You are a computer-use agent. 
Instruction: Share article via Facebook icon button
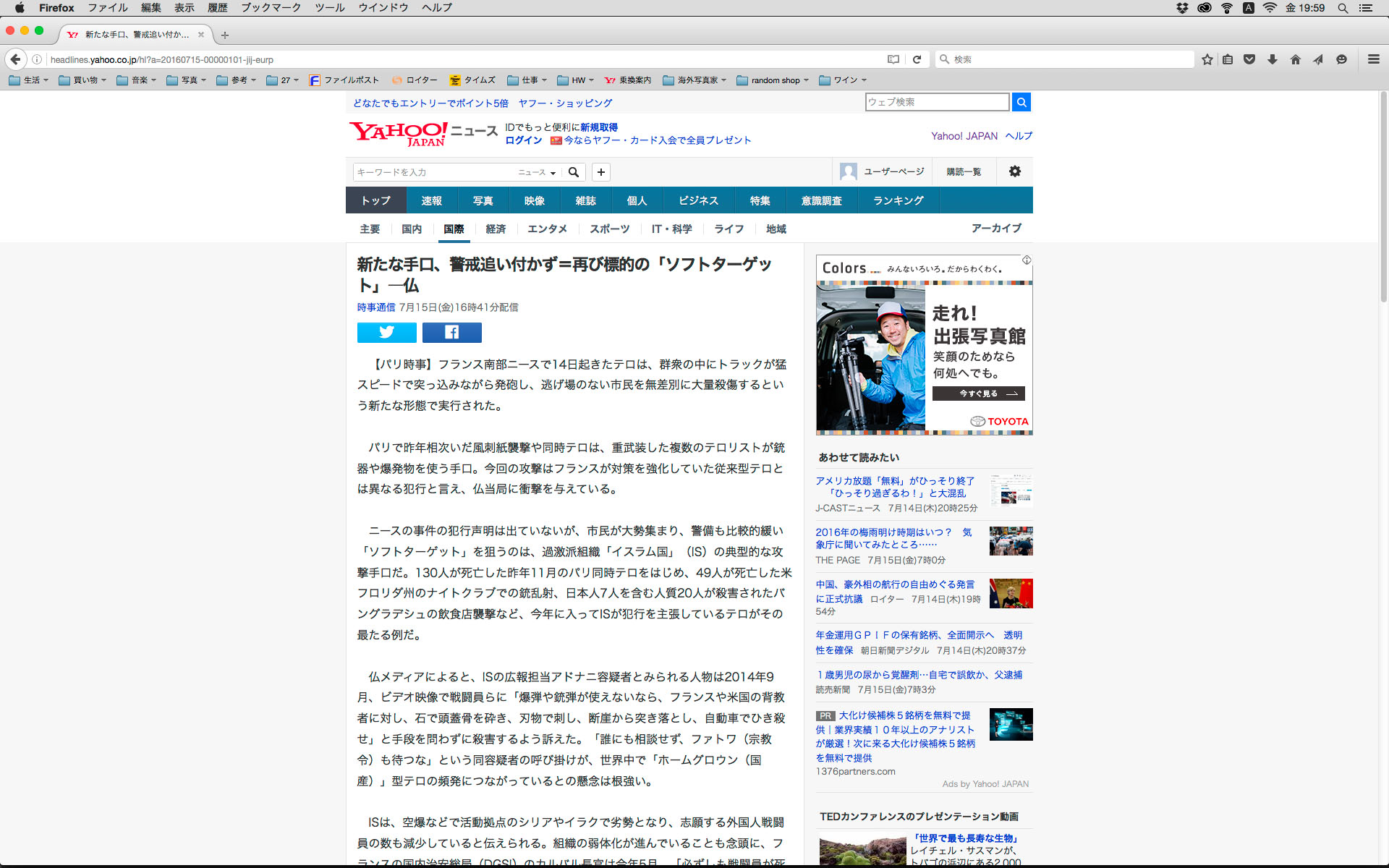(451, 332)
